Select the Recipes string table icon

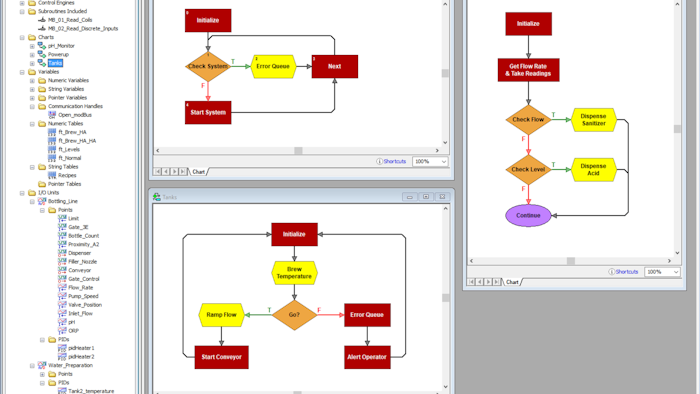[52, 175]
